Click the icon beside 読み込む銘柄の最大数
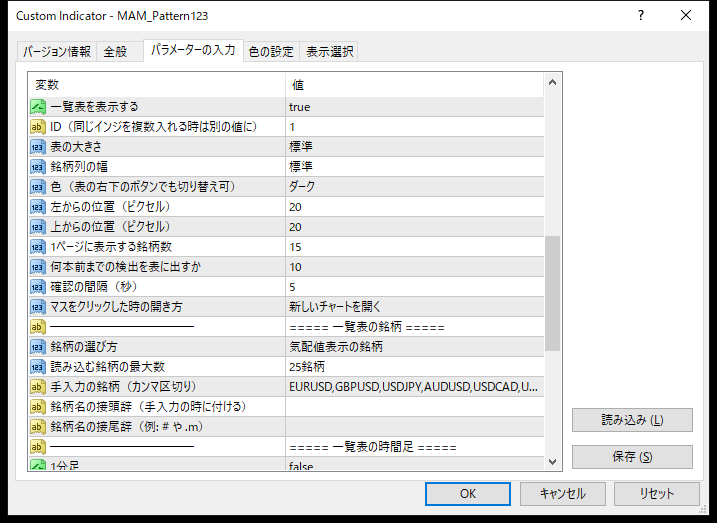Viewport: 717px width, 523px height. click(38, 367)
